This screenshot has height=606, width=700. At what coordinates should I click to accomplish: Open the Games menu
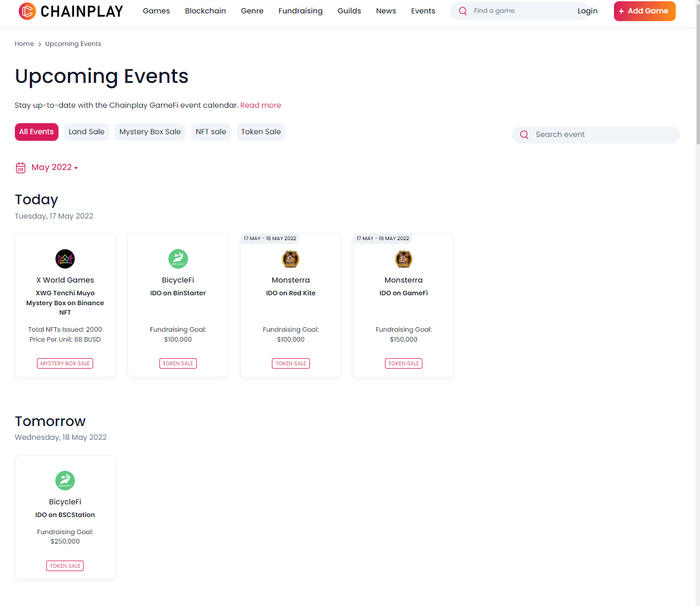click(156, 11)
